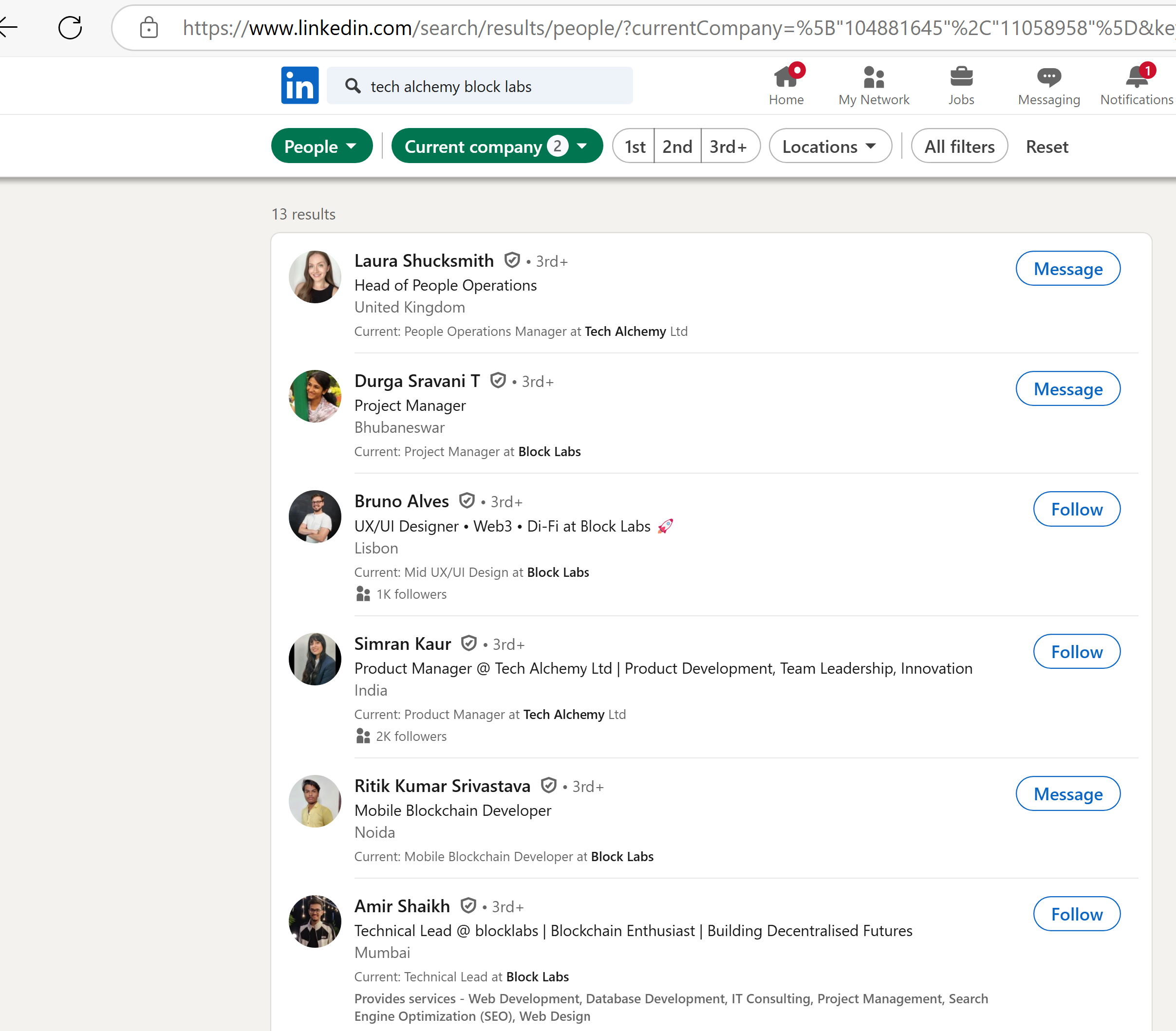Open Notifications bell icon
The width and height of the screenshot is (1176, 1031).
coord(1136,85)
